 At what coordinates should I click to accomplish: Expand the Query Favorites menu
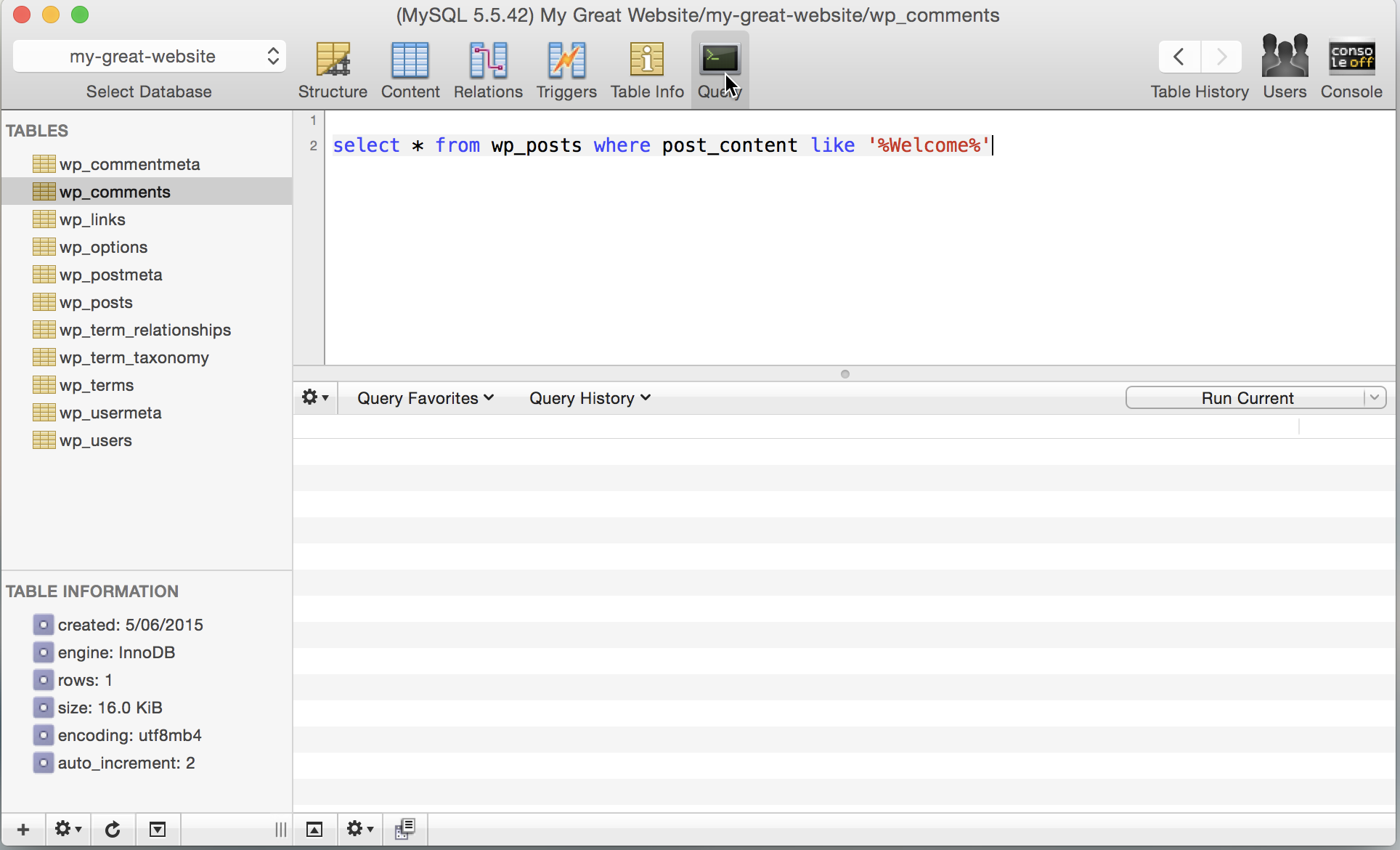click(426, 398)
